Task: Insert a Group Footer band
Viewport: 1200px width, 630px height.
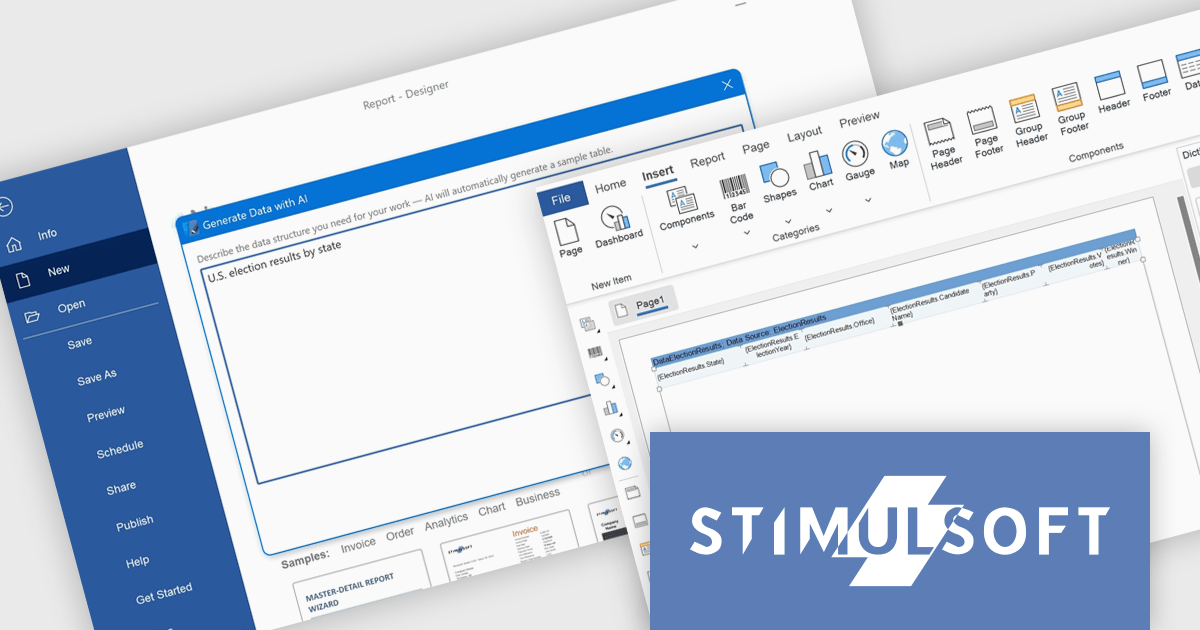Action: (x=1068, y=98)
